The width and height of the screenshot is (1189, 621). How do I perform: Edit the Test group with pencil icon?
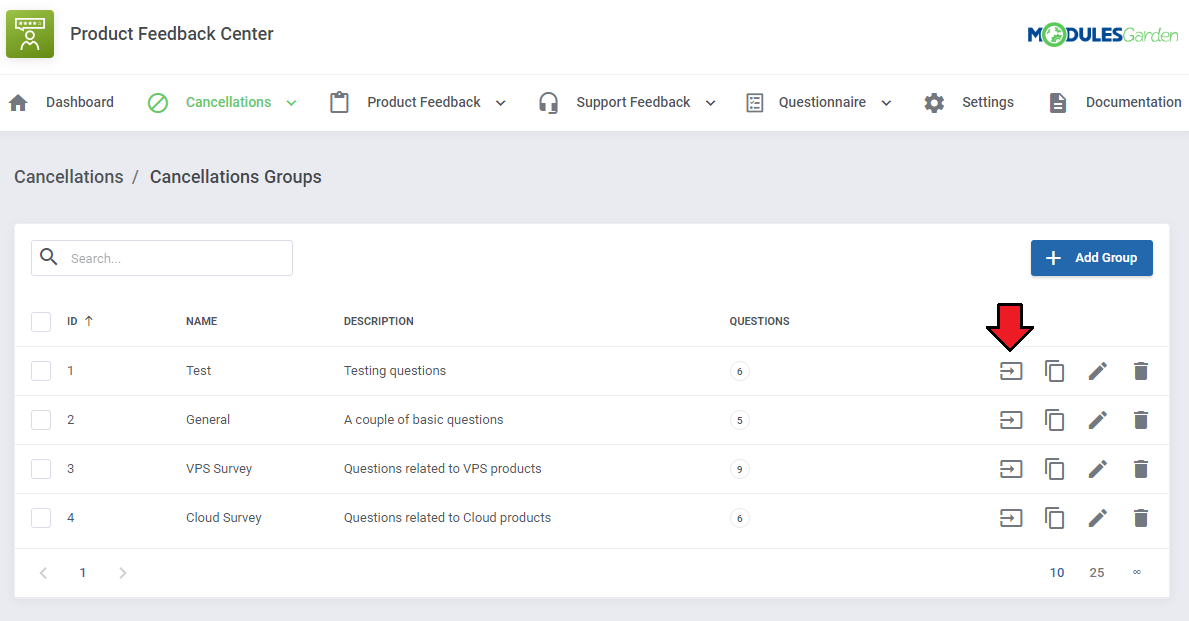[x=1097, y=371]
